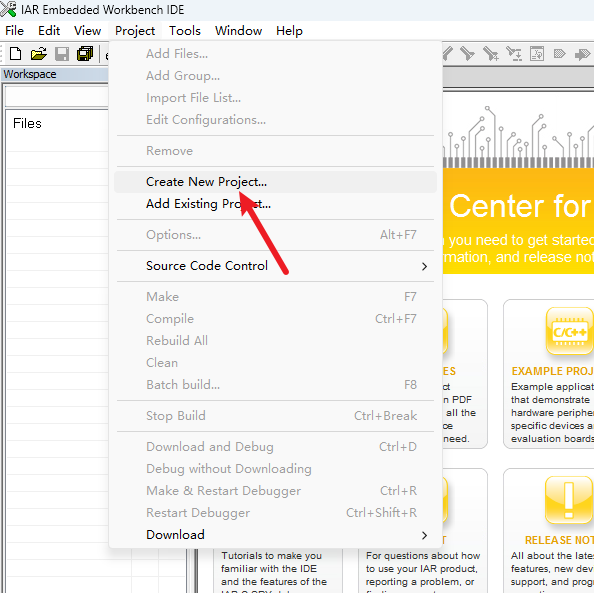Screen dimensions: 594x593
Task: Open the Tools menu
Action: 185,31
